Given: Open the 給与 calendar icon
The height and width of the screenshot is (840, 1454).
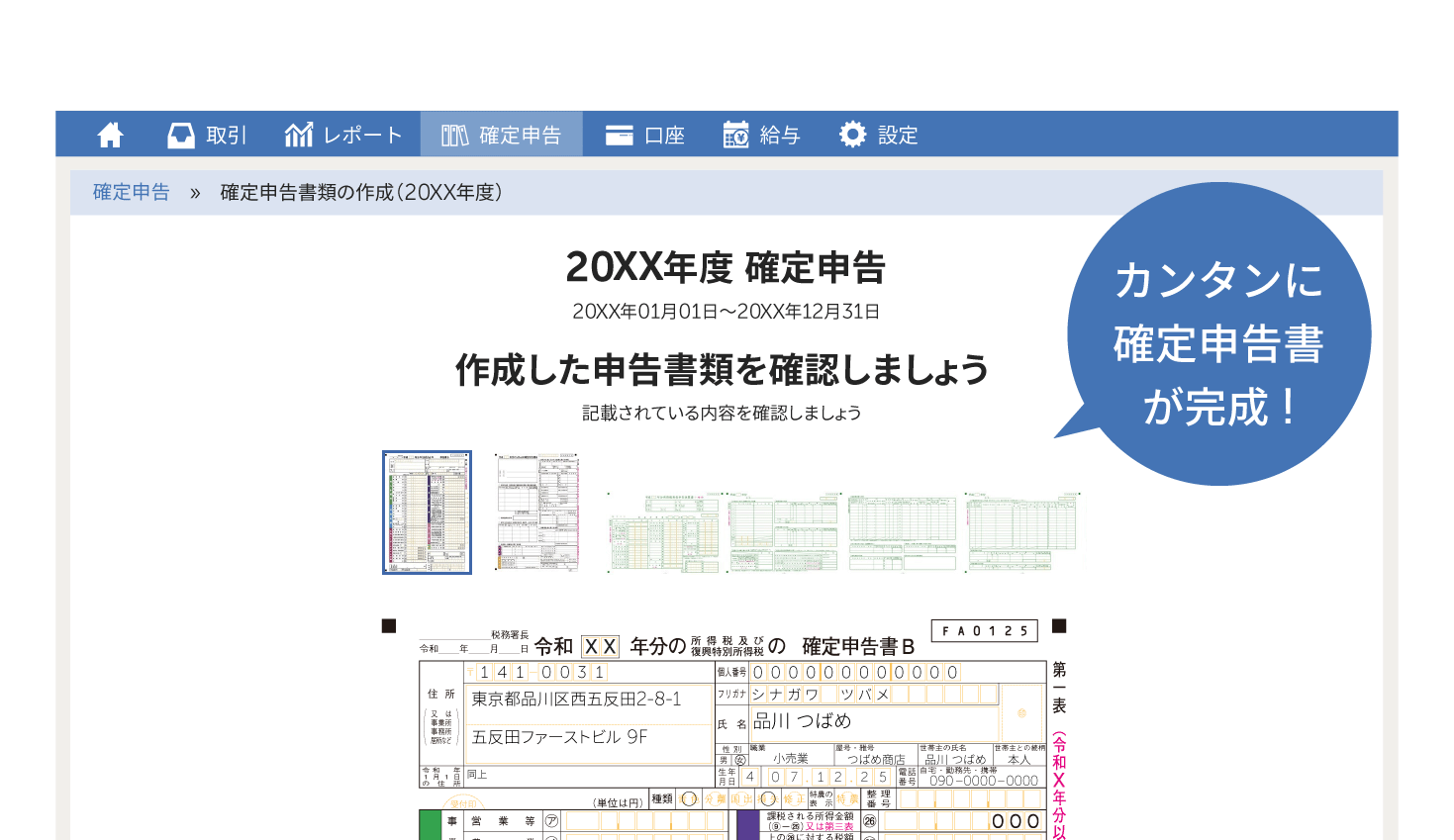Looking at the screenshot, I should tap(735, 135).
